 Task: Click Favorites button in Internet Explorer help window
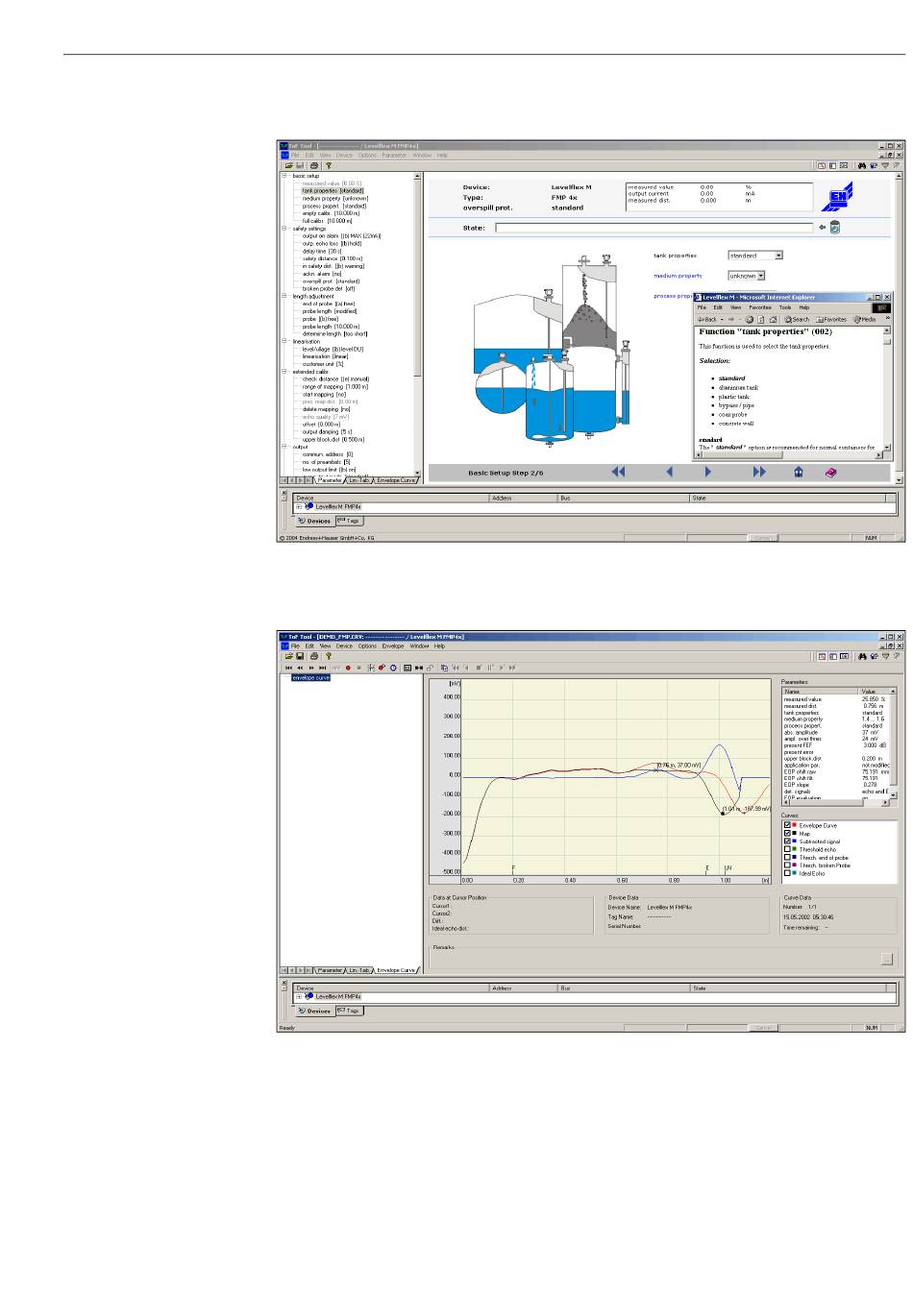point(832,319)
